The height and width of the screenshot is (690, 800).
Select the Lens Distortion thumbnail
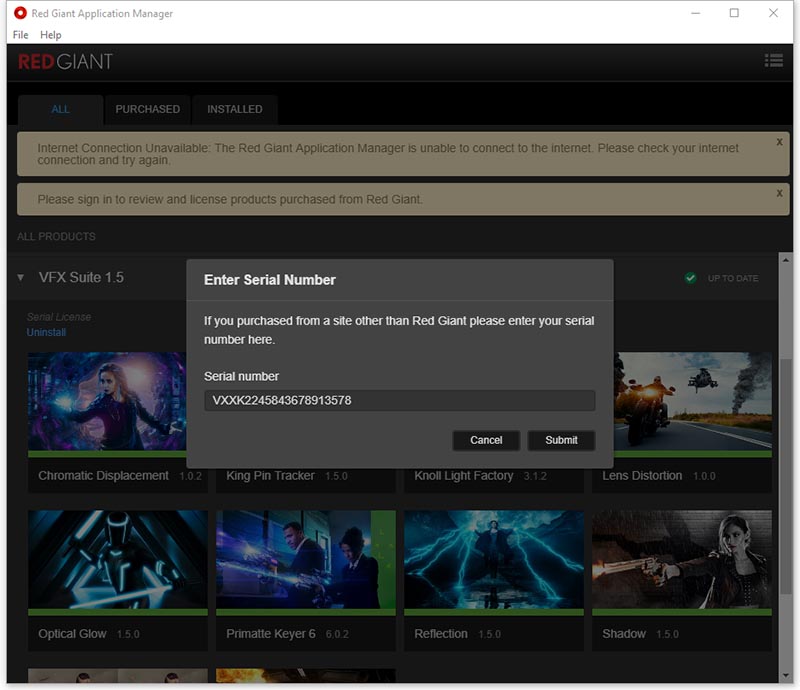(x=693, y=401)
